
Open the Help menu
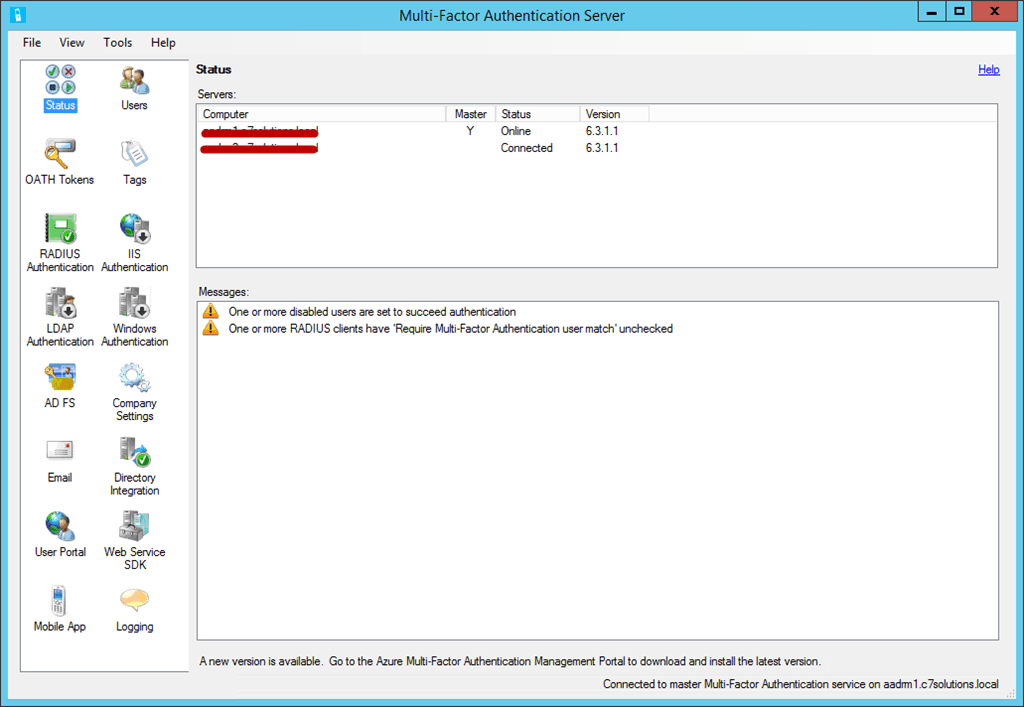[163, 42]
